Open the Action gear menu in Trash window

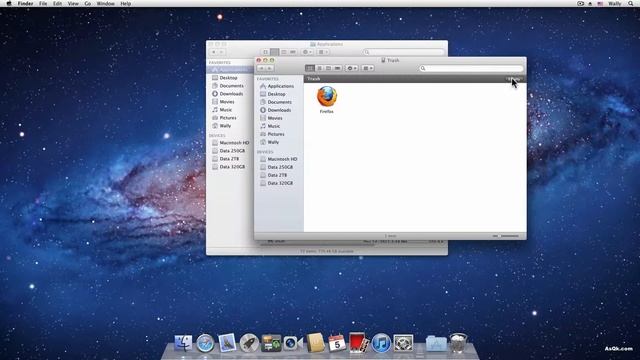click(x=352, y=68)
